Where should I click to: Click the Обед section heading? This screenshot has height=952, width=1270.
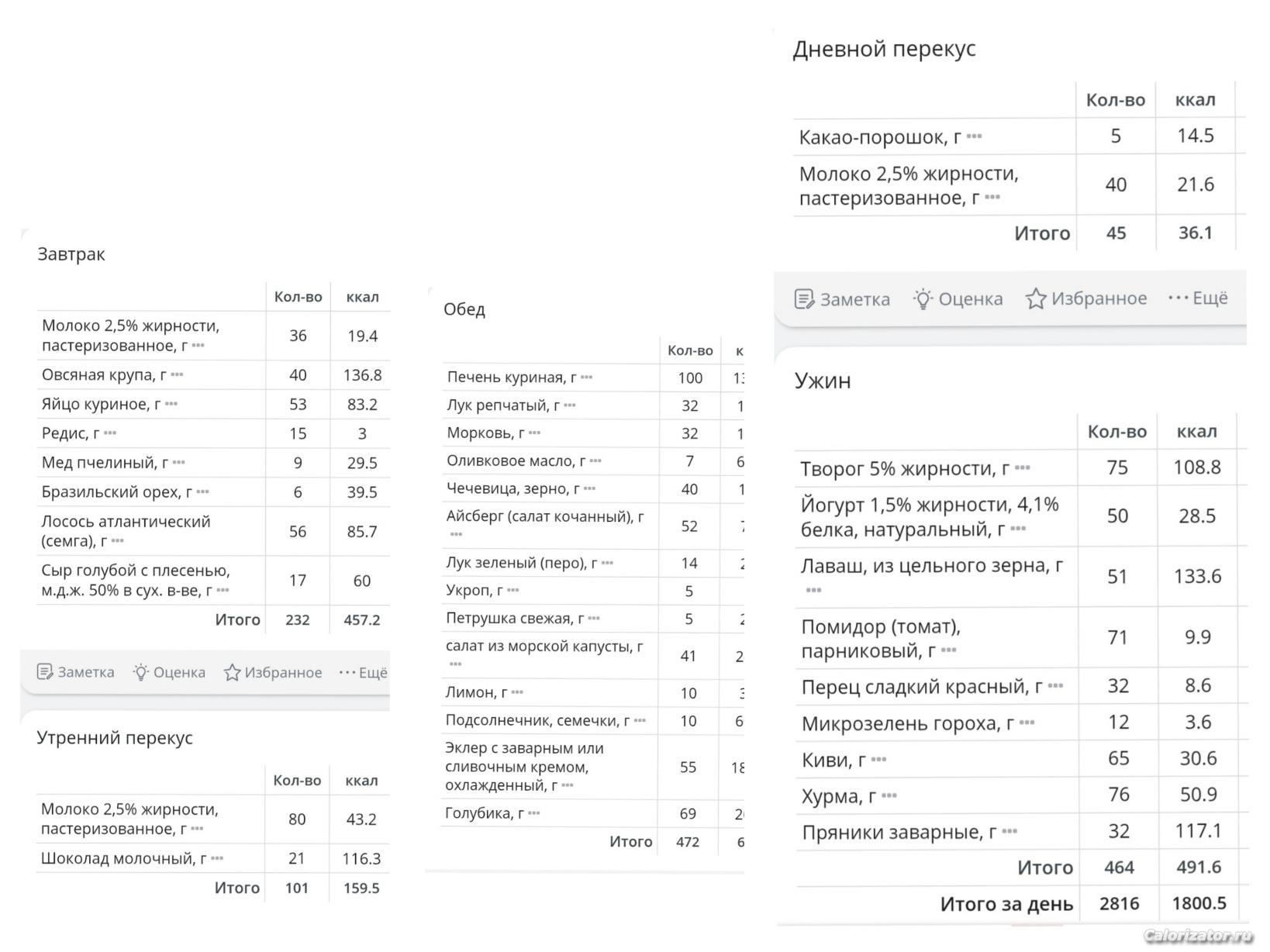(464, 309)
